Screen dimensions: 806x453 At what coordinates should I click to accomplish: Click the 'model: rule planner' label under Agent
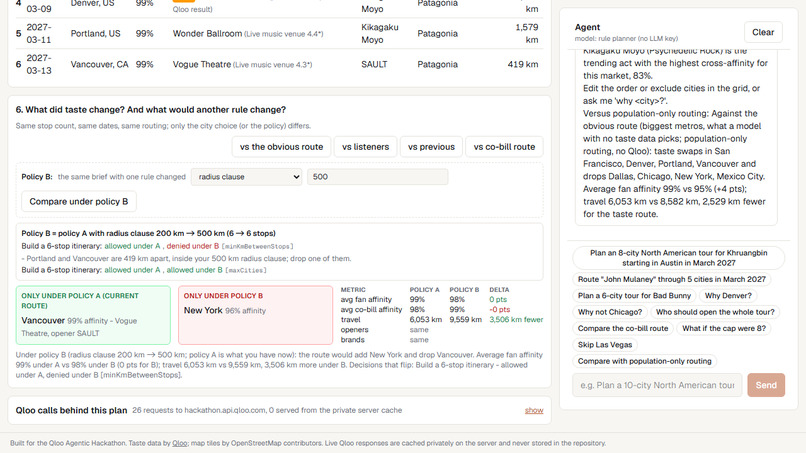pyautogui.click(x=626, y=39)
